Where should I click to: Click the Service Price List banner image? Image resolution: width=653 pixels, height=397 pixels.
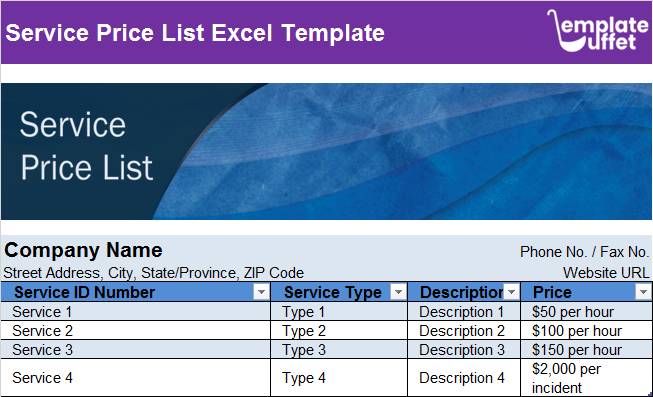[326, 152]
